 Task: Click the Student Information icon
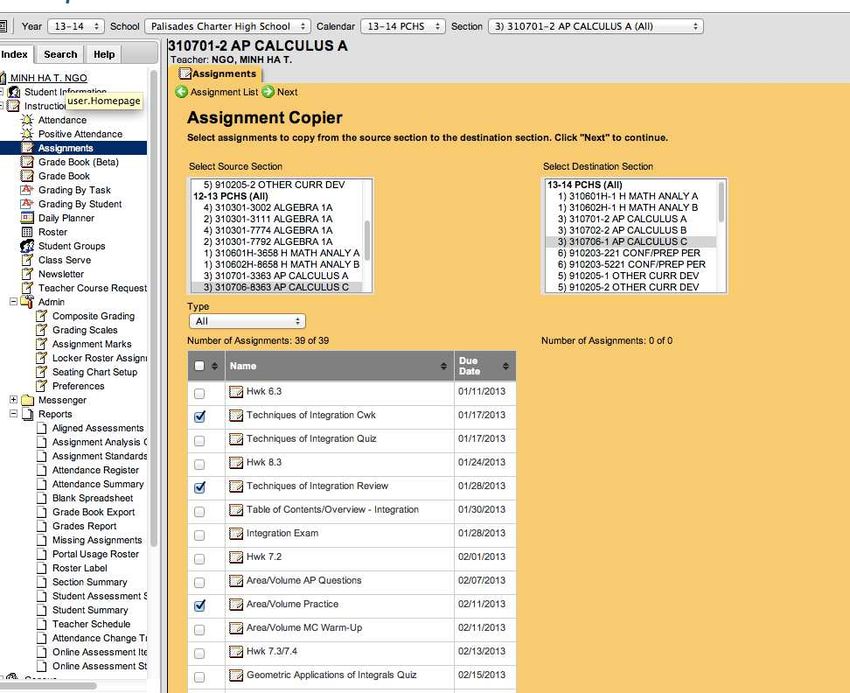(x=14, y=92)
